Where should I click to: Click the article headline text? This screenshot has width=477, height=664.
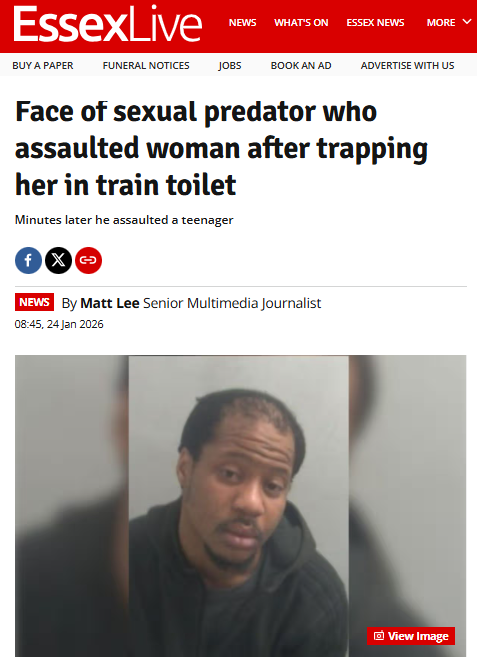click(221, 148)
